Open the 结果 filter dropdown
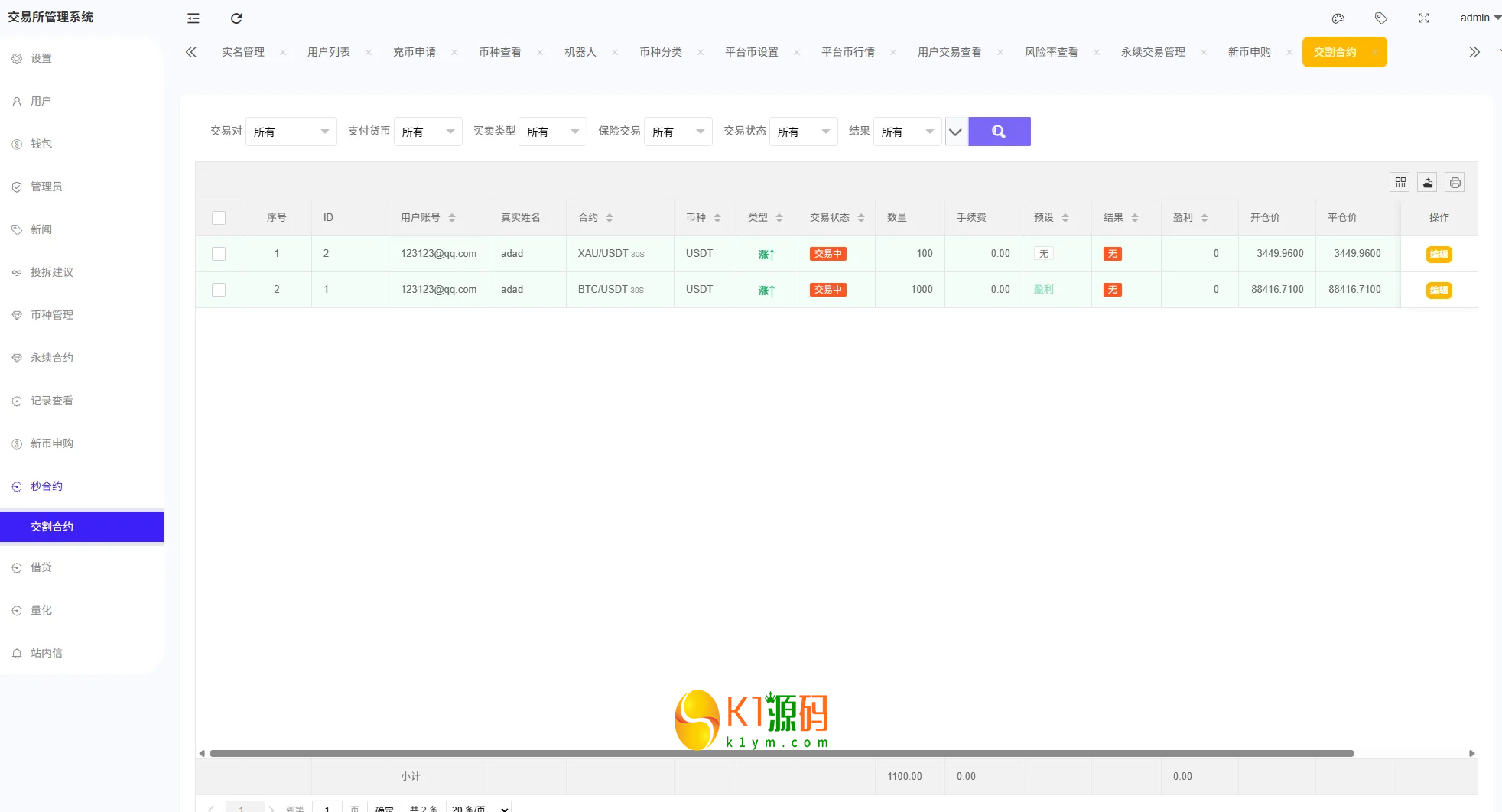This screenshot has height=812, width=1502. [908, 132]
